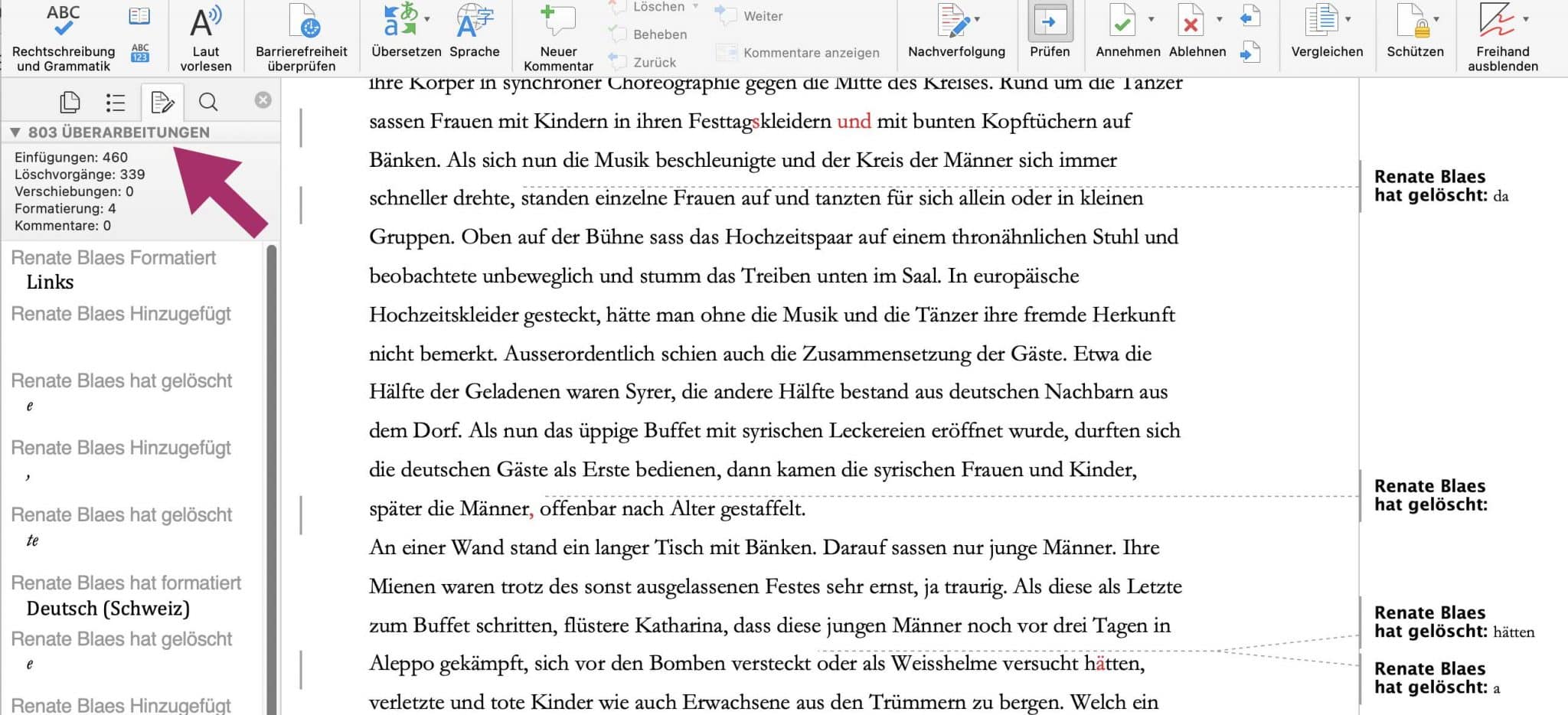Click Barrierefreiheit überprüfen

[x=302, y=37]
